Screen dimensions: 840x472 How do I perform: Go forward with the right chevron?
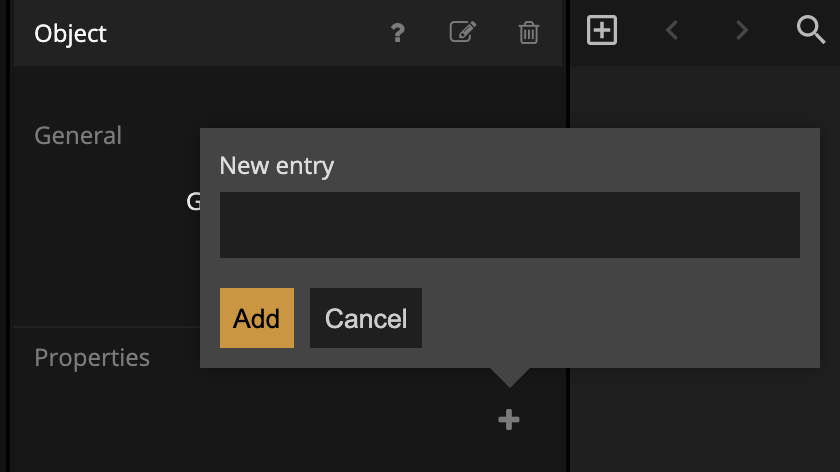(741, 31)
